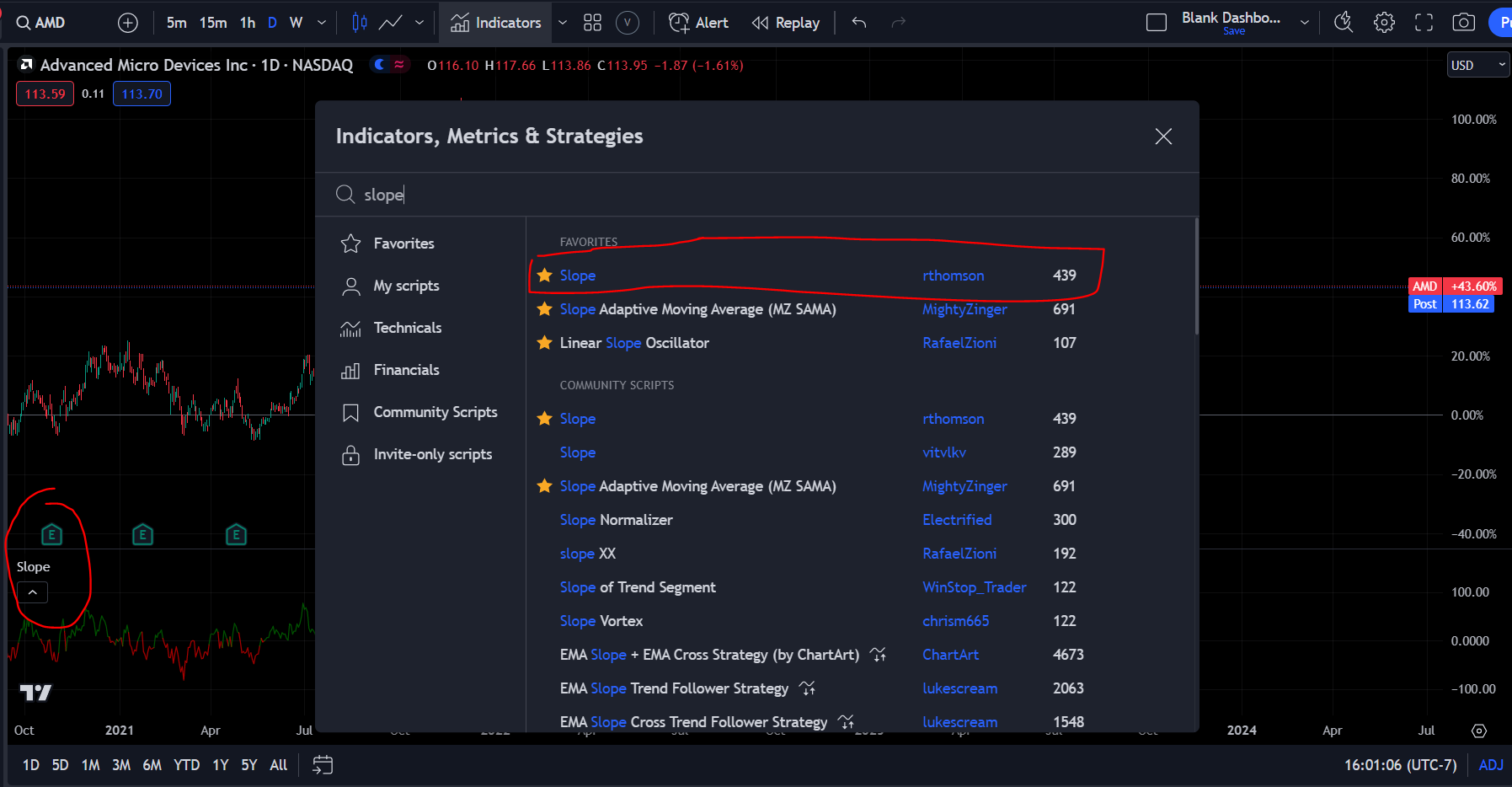Viewport: 1512px width, 787px height.
Task: Open author Electrified profile
Action: point(957,520)
